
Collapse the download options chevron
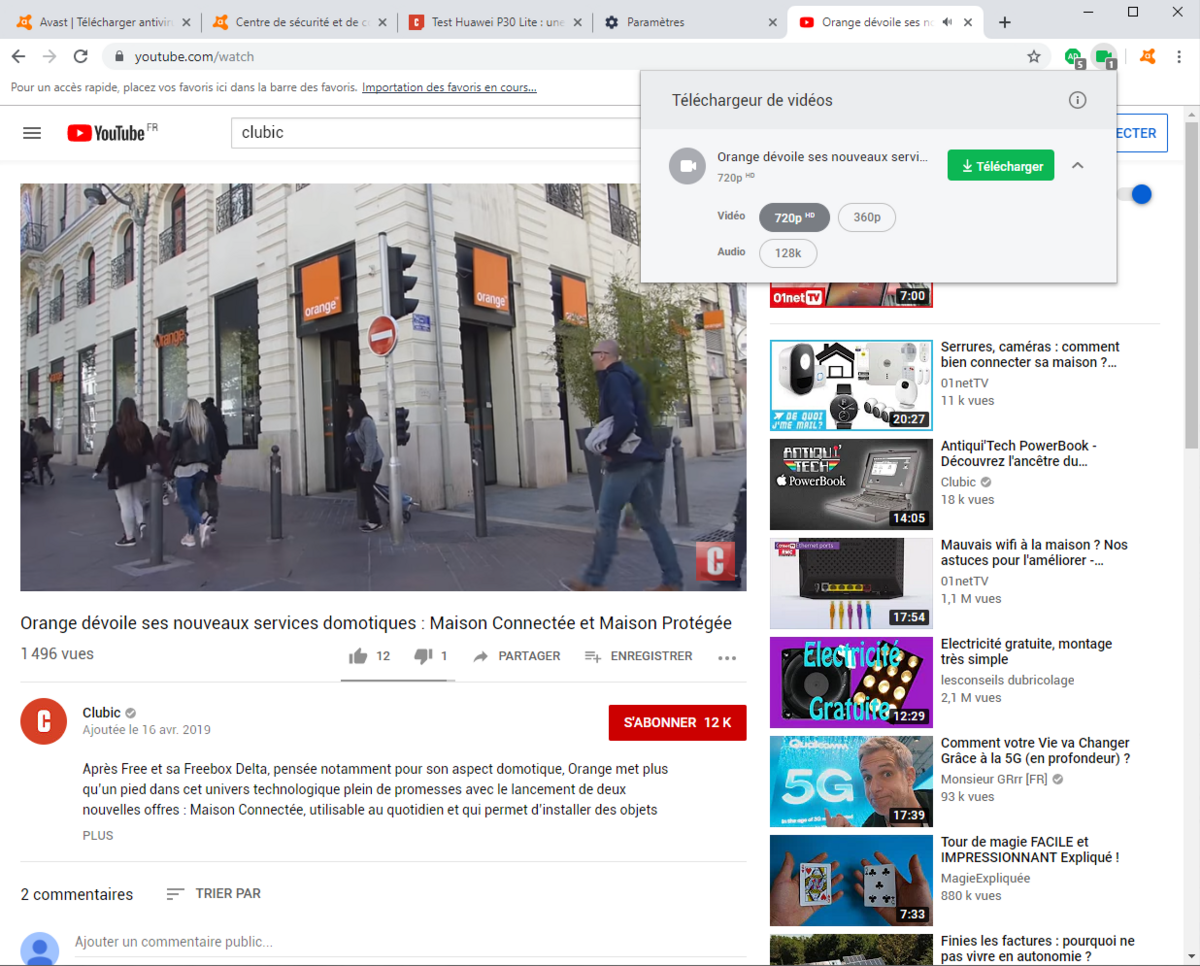(x=1077, y=166)
